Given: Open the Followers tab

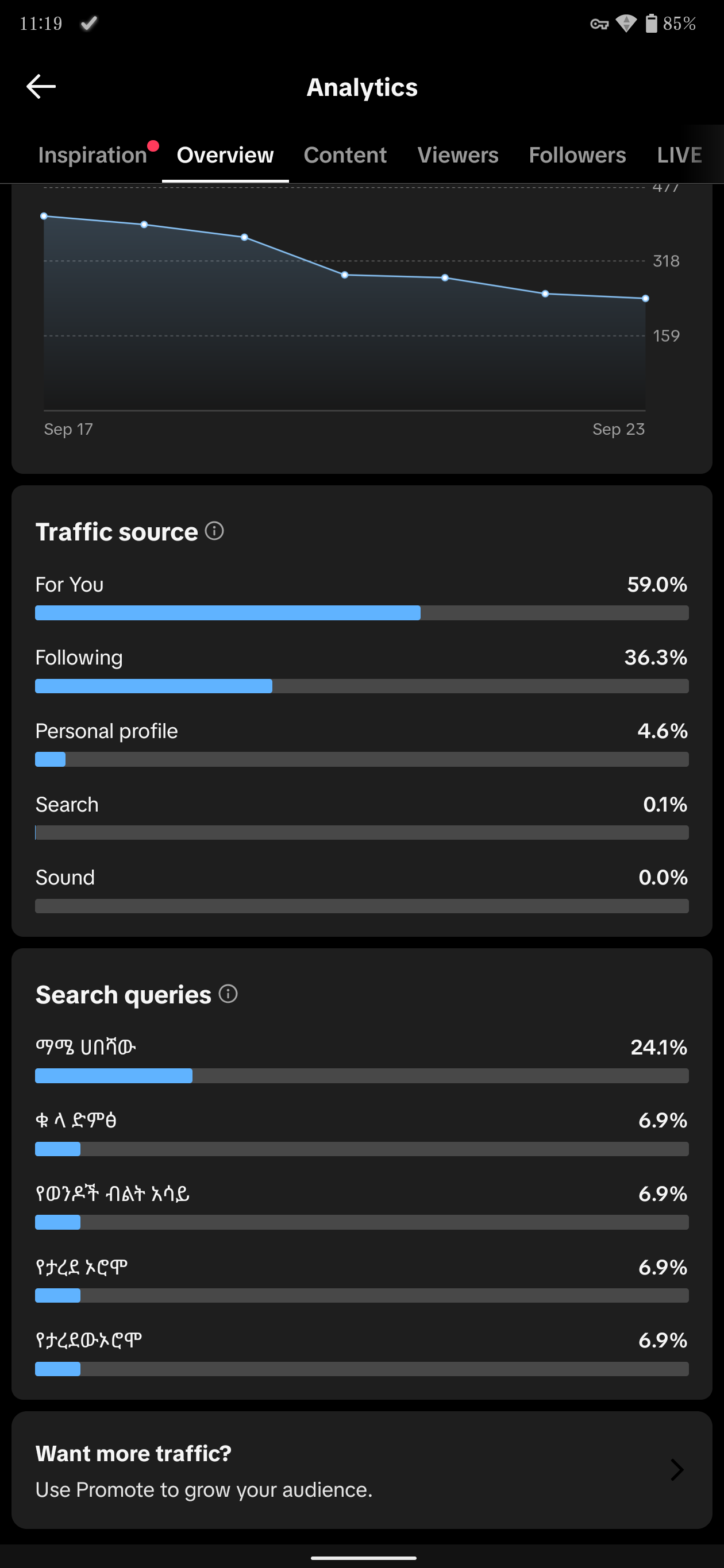Looking at the screenshot, I should click(577, 155).
